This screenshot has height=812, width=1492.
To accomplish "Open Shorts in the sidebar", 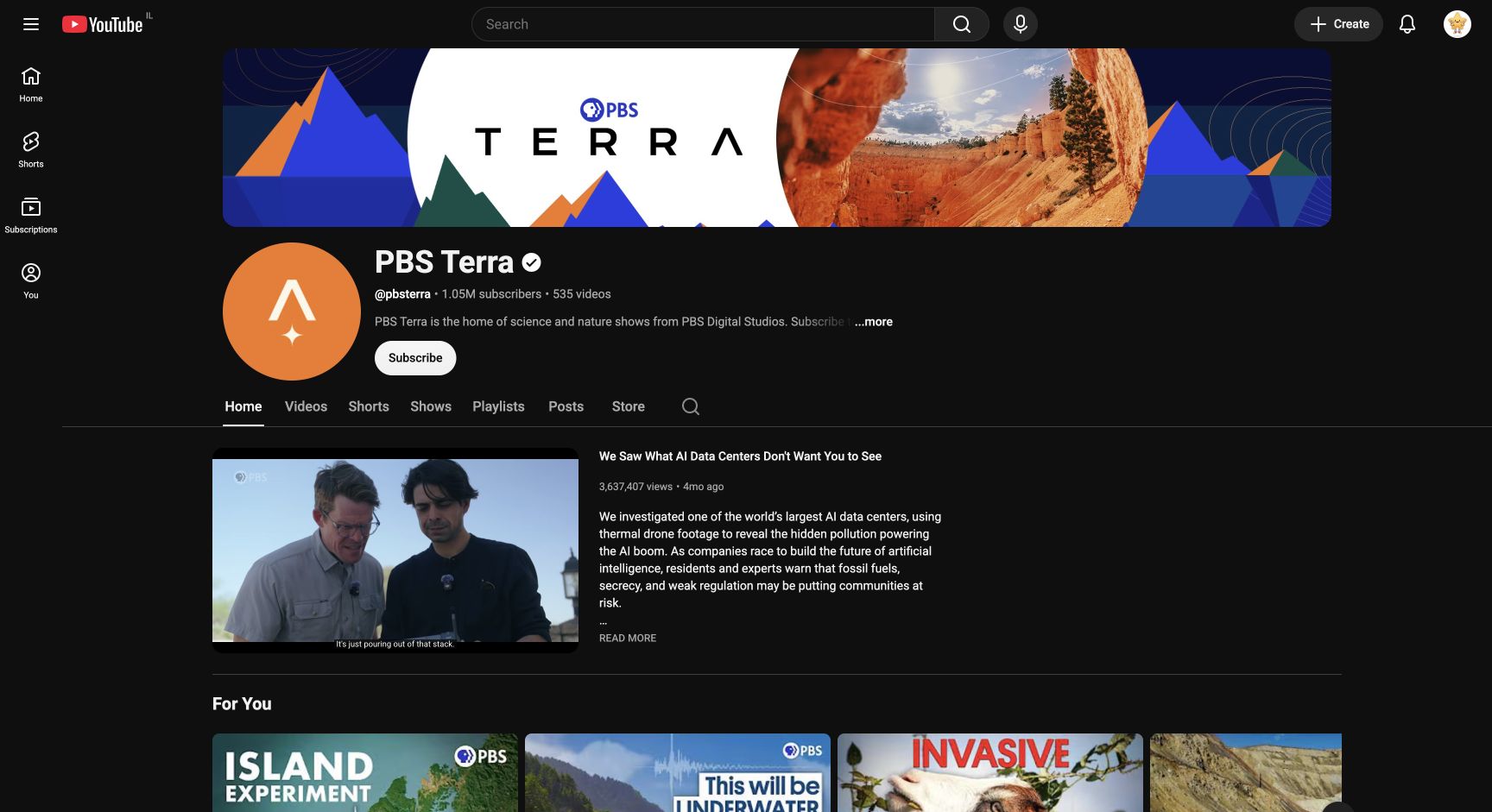I will (31, 150).
